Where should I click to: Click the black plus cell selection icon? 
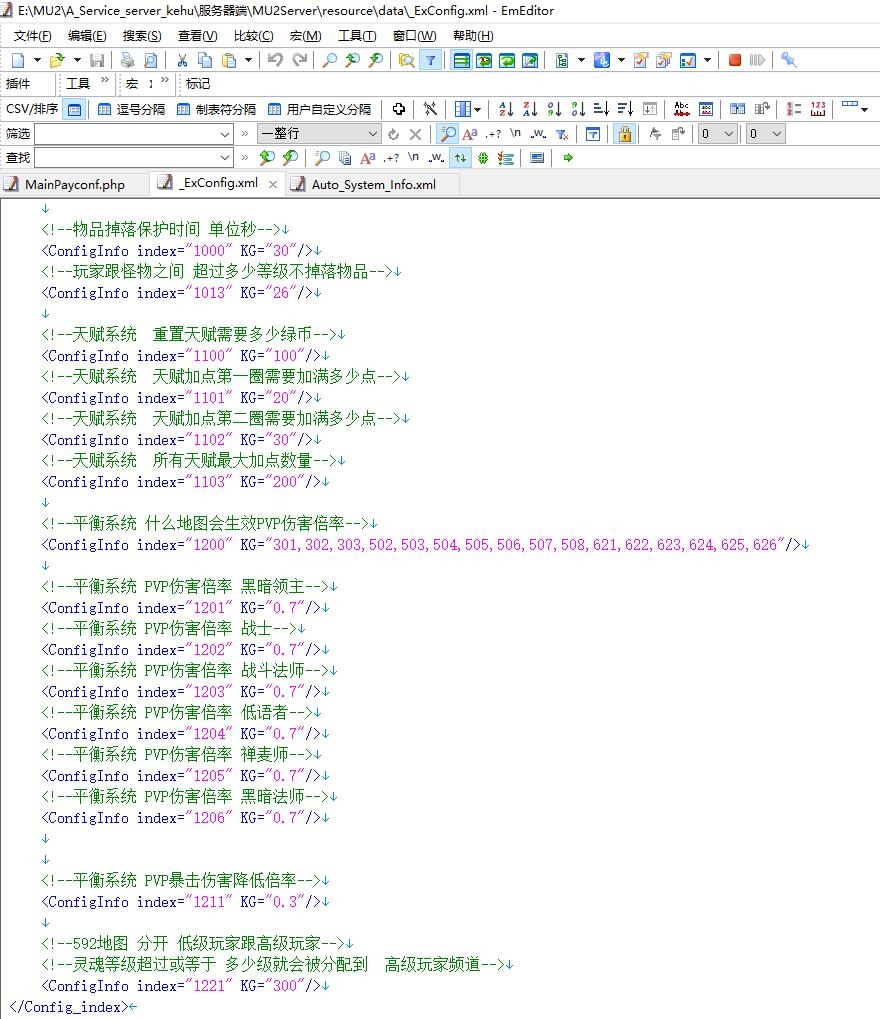click(x=399, y=109)
